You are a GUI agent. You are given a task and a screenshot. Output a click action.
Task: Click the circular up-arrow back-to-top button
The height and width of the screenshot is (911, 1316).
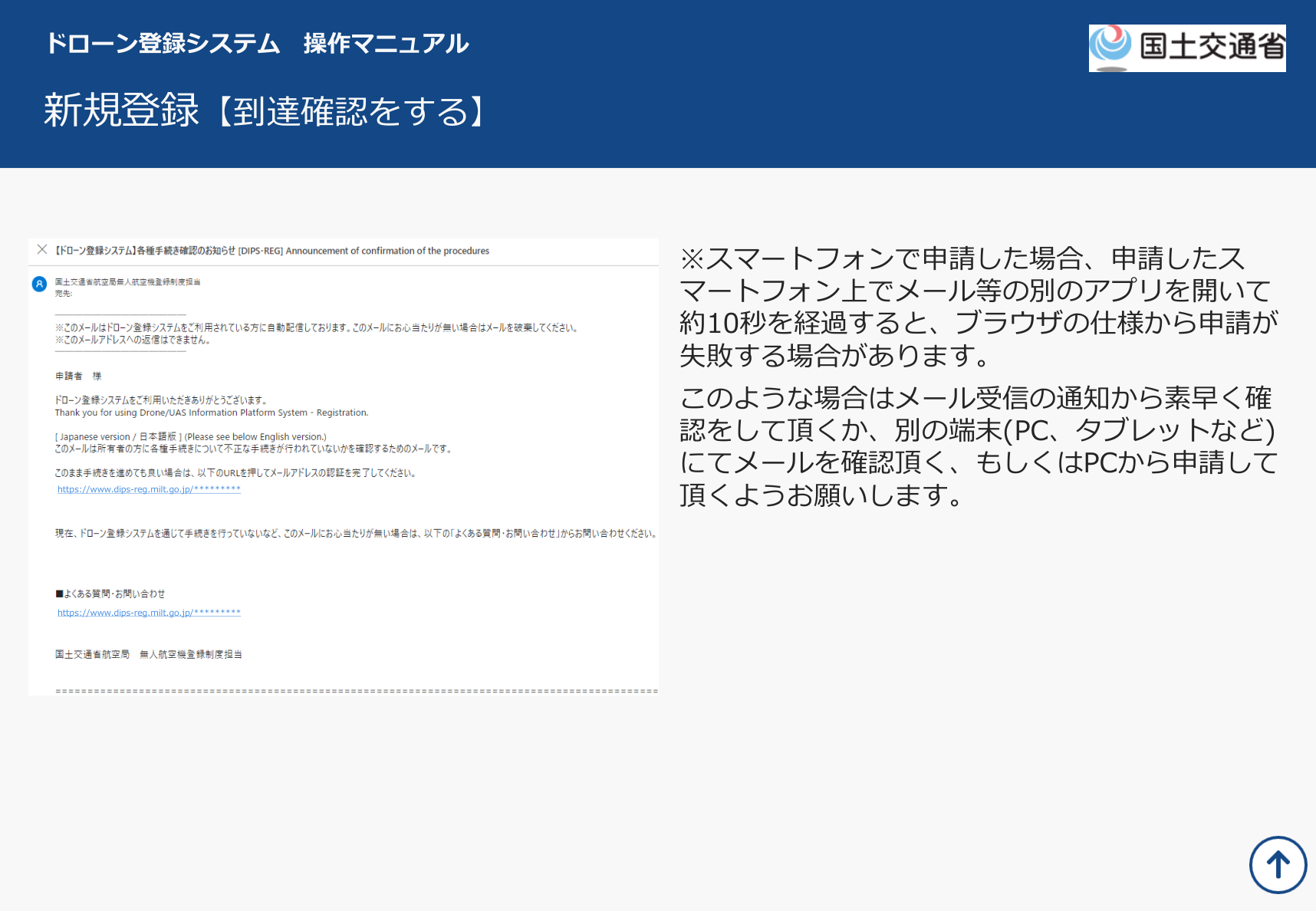coord(1278,865)
